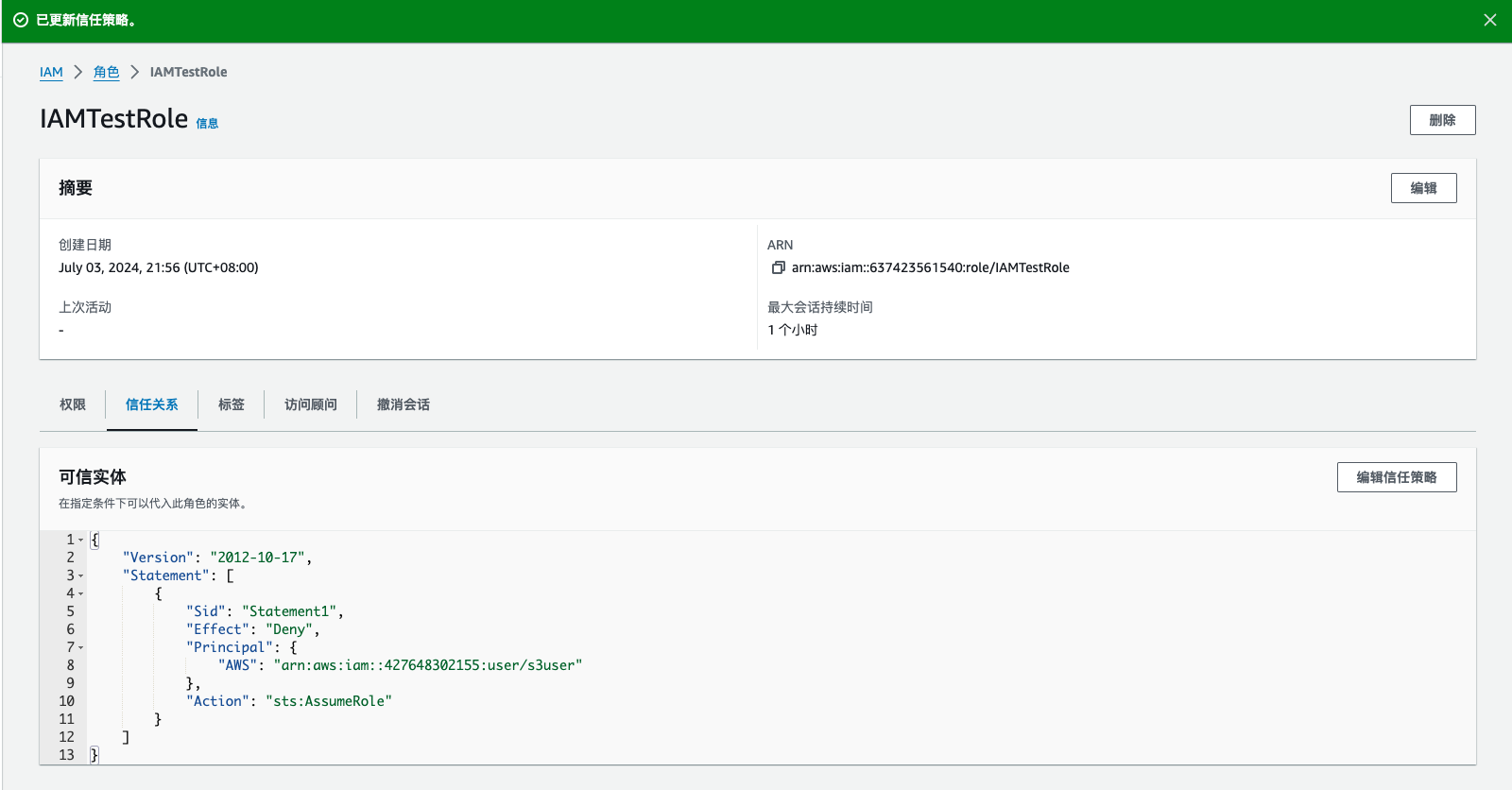
Task: Click the success checkmark icon in banner
Action: pos(20,20)
